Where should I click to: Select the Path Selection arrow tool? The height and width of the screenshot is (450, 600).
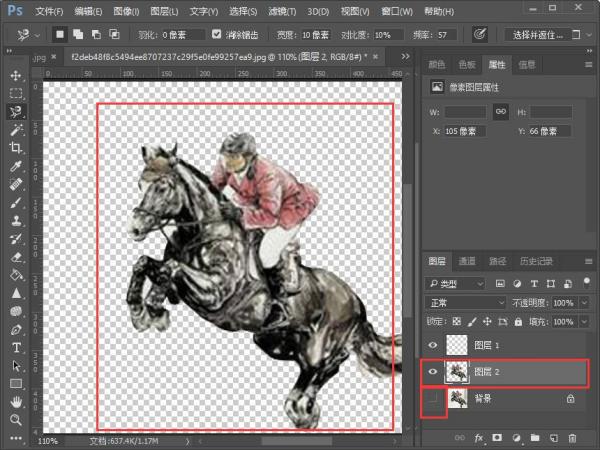pyautogui.click(x=16, y=366)
